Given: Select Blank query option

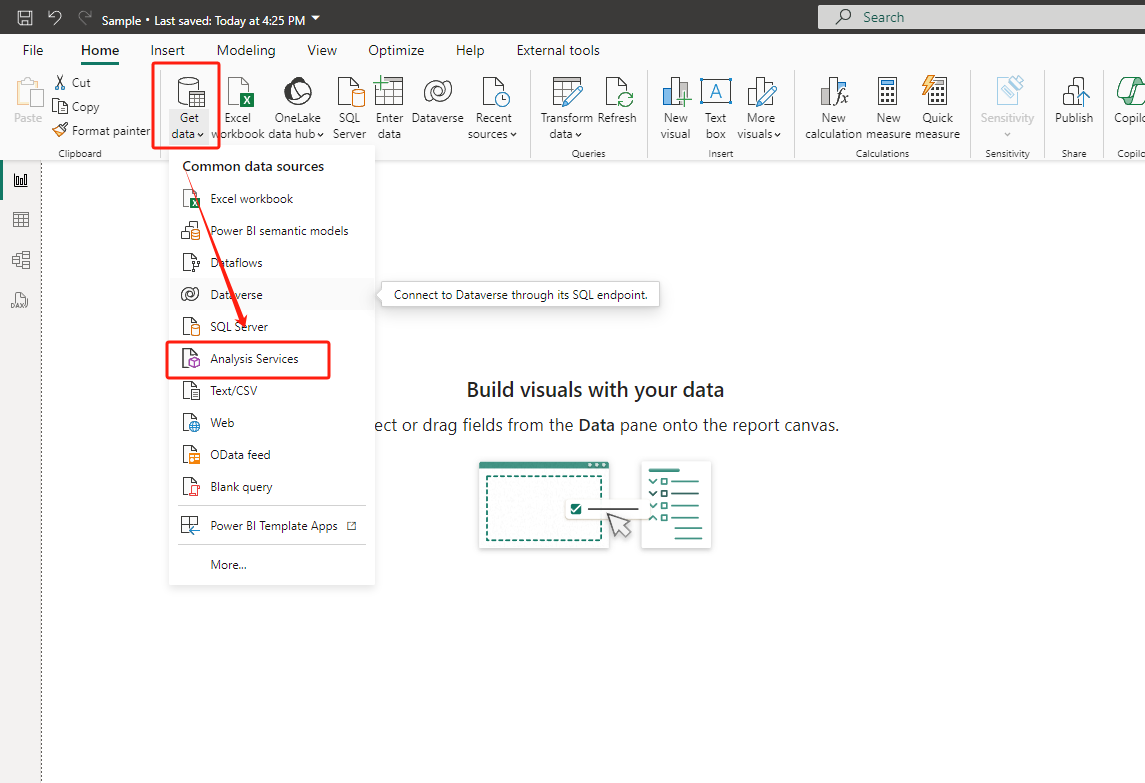Looking at the screenshot, I should pyautogui.click(x=272, y=487).
